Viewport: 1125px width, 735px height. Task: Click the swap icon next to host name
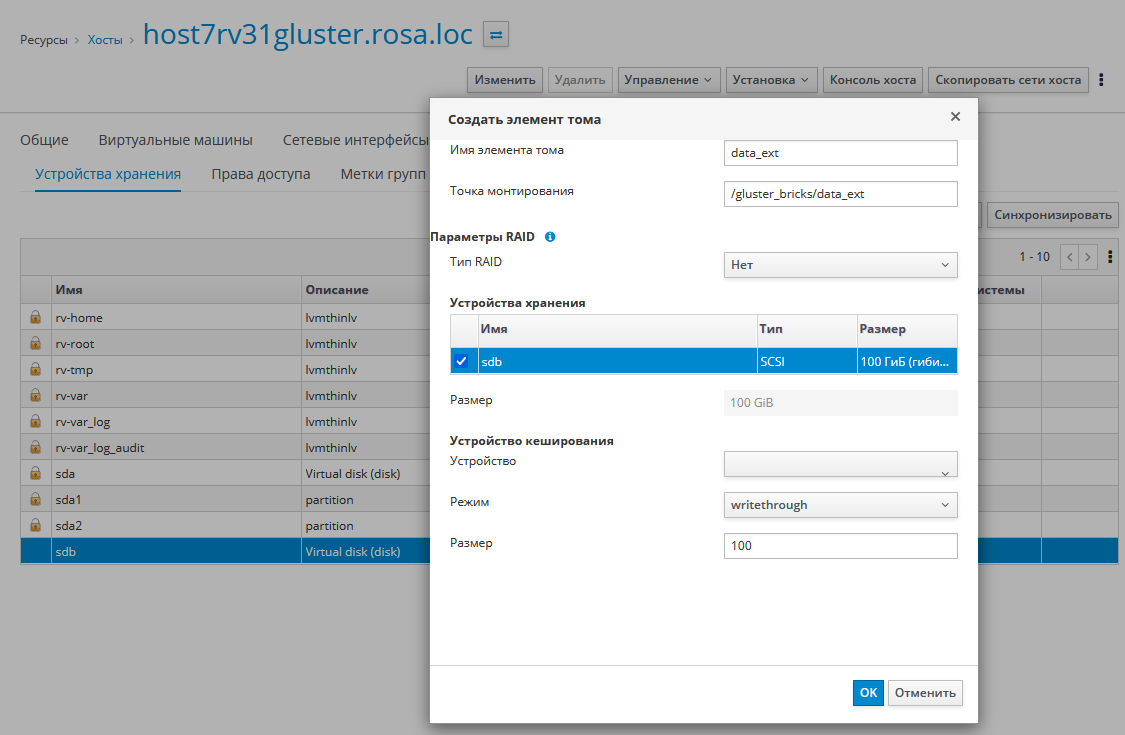click(496, 35)
